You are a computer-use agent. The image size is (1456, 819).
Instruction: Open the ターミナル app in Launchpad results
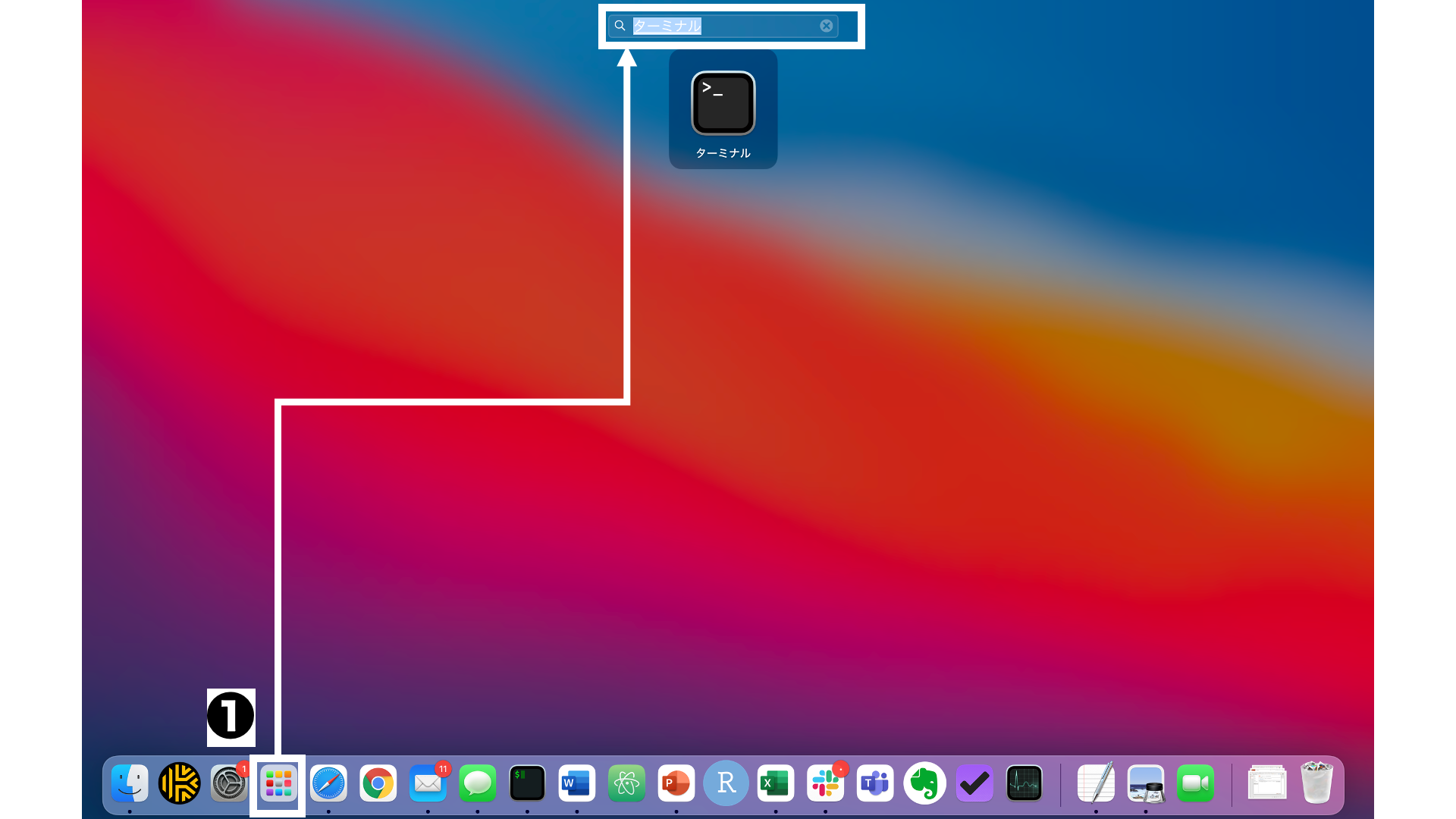723,105
